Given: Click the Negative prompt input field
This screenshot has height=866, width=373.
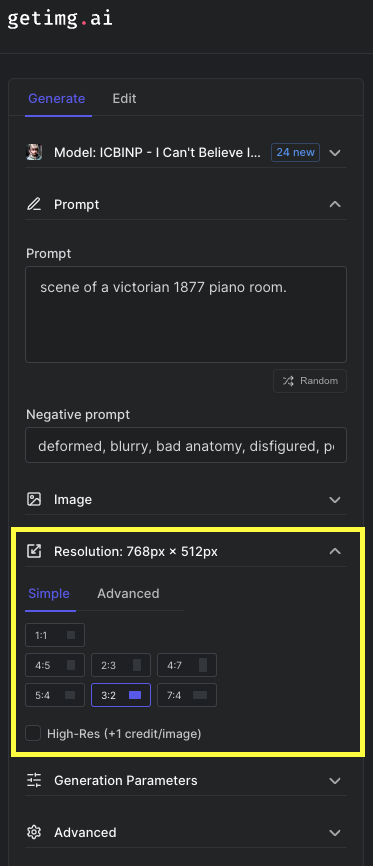Looking at the screenshot, I should (x=186, y=445).
